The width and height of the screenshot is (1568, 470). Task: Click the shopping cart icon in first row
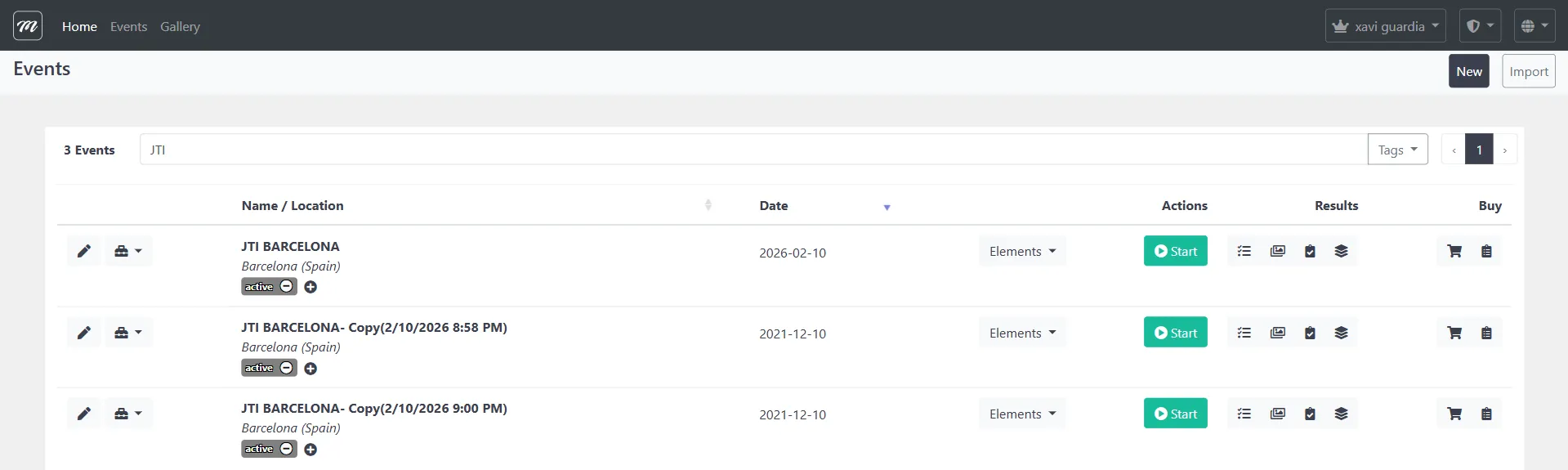[x=1454, y=251]
